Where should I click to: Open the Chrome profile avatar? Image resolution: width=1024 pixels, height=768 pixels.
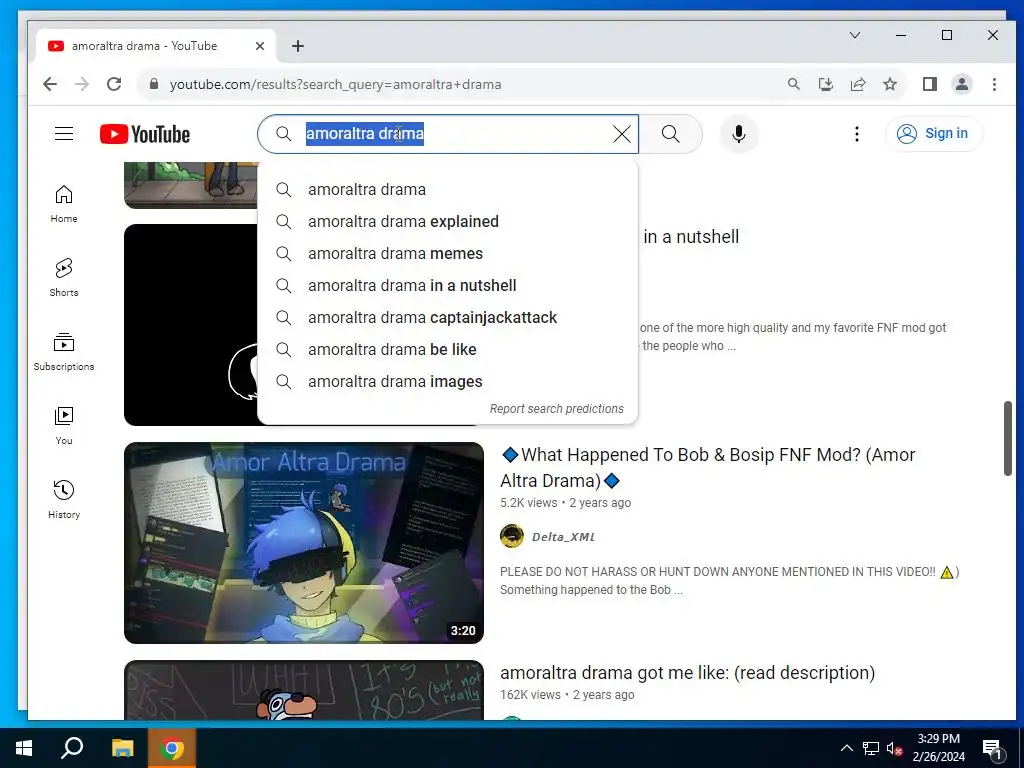[962, 84]
